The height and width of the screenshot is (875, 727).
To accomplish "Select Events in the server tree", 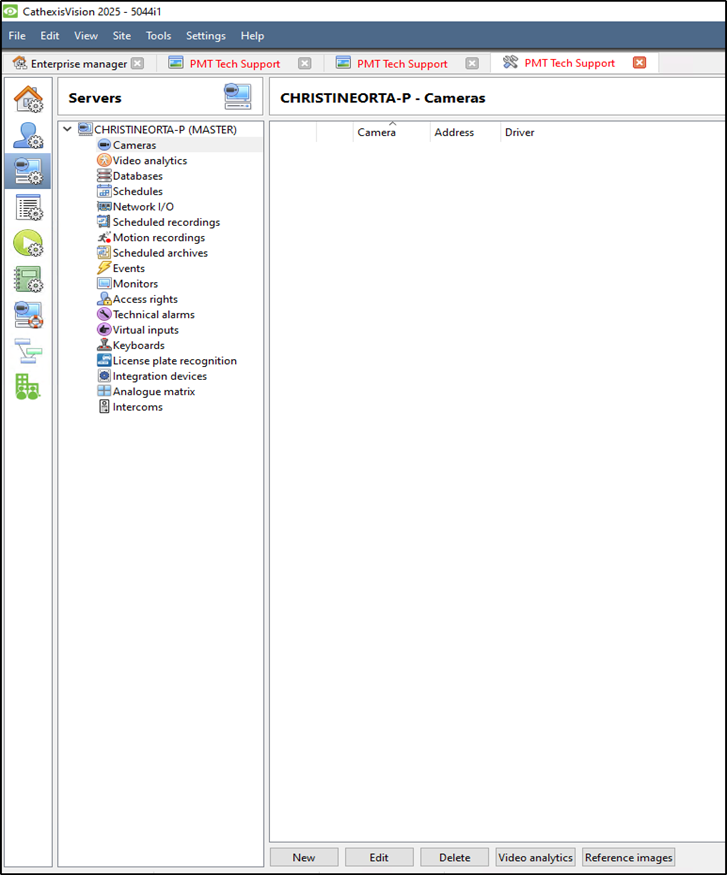I will [x=129, y=268].
